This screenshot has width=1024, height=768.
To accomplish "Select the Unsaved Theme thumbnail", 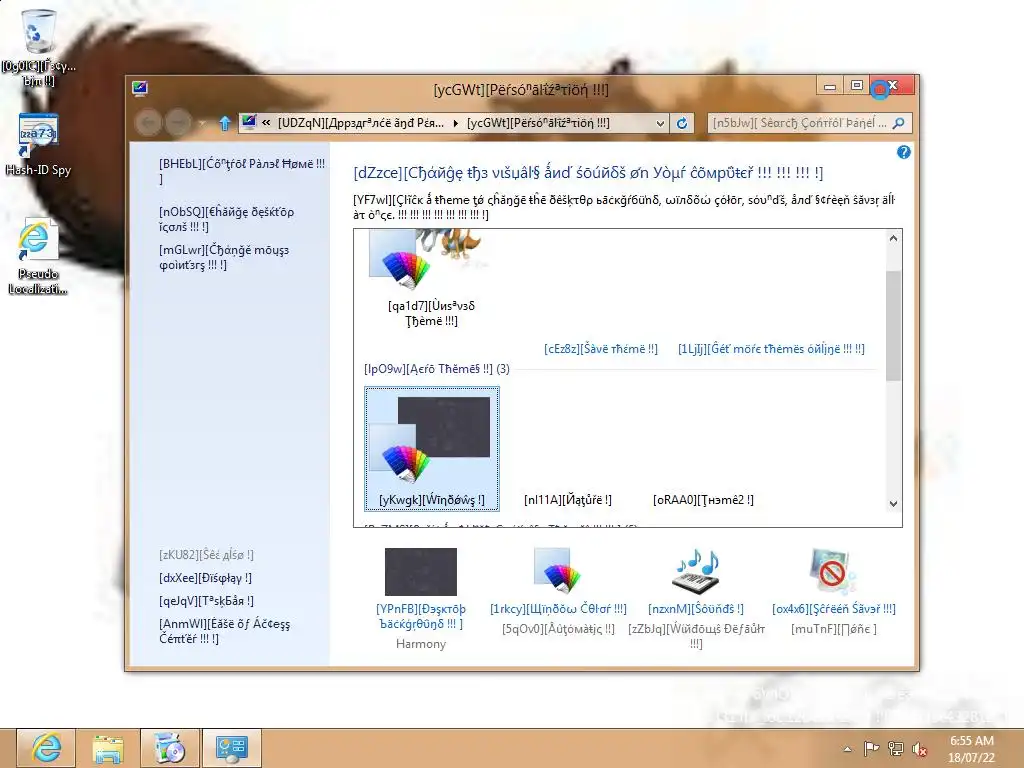I will coord(431,280).
